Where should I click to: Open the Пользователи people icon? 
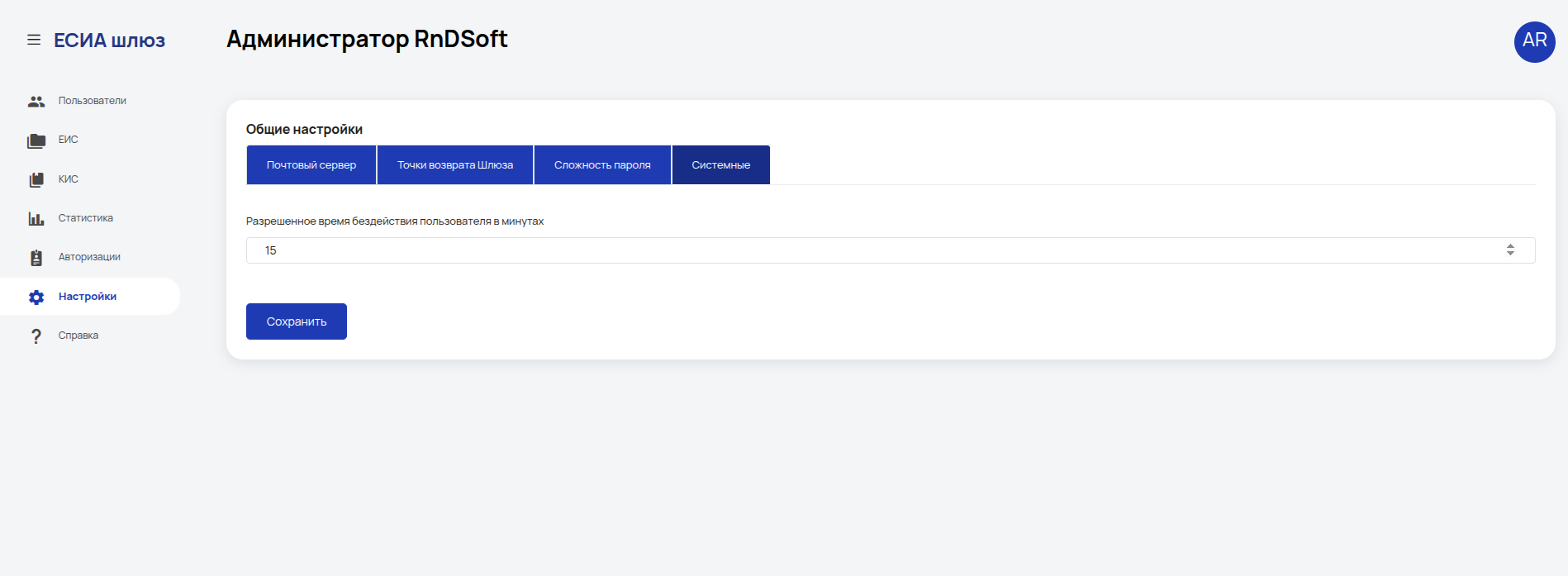click(36, 101)
